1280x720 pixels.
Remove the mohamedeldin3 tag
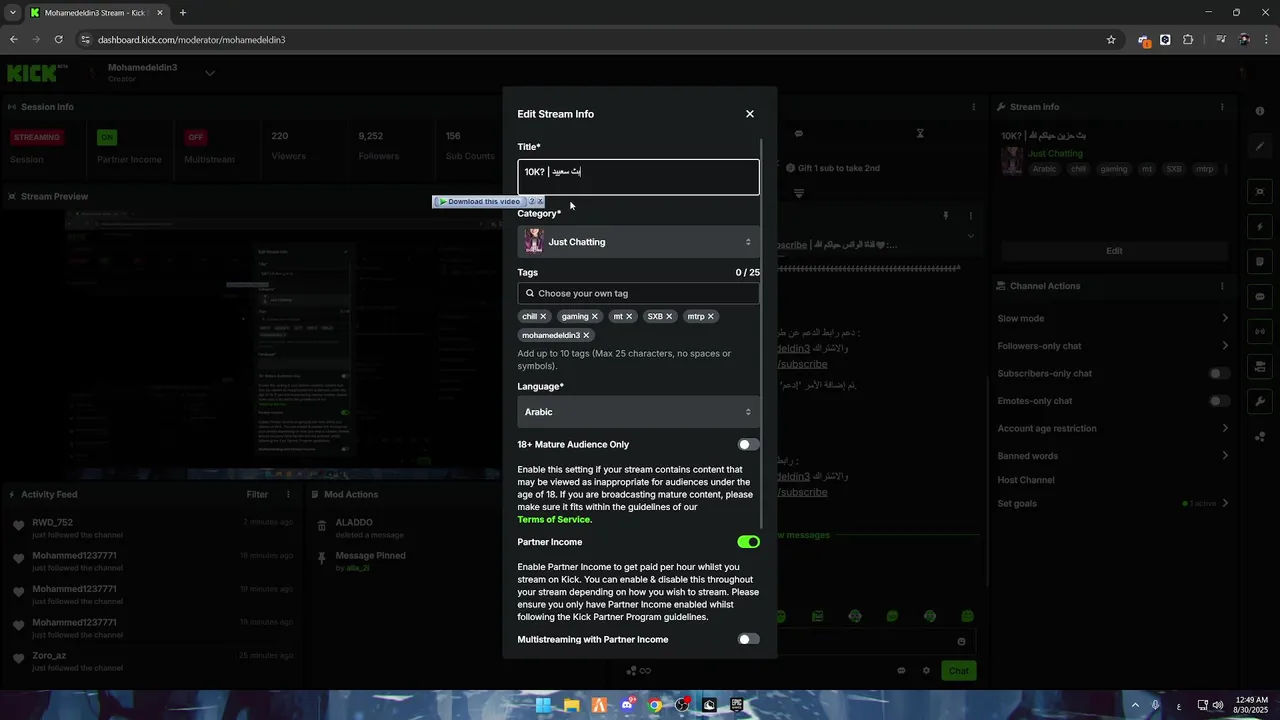[586, 335]
